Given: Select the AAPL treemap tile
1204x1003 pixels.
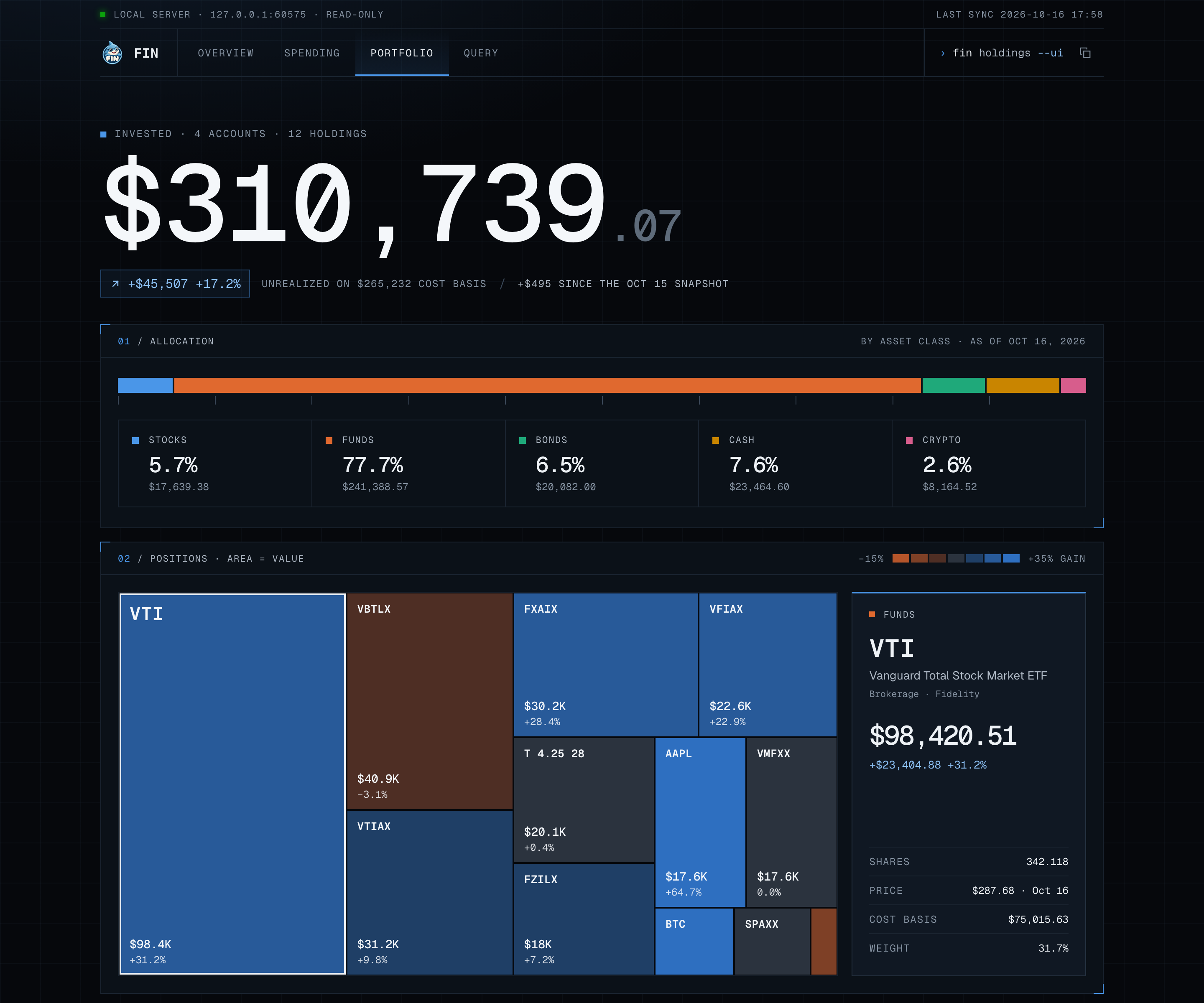Looking at the screenshot, I should pyautogui.click(x=700, y=822).
